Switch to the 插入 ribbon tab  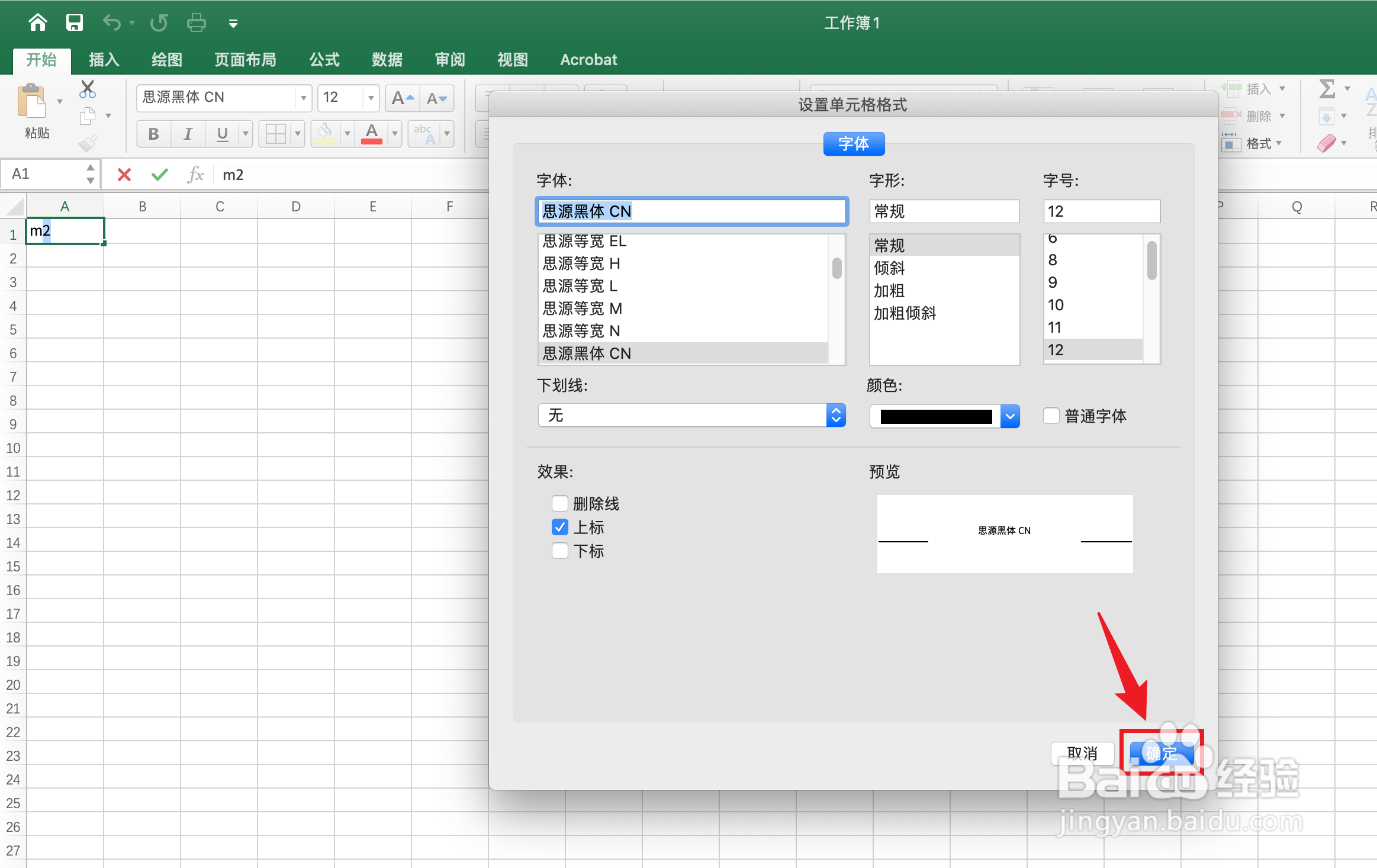pyautogui.click(x=104, y=60)
